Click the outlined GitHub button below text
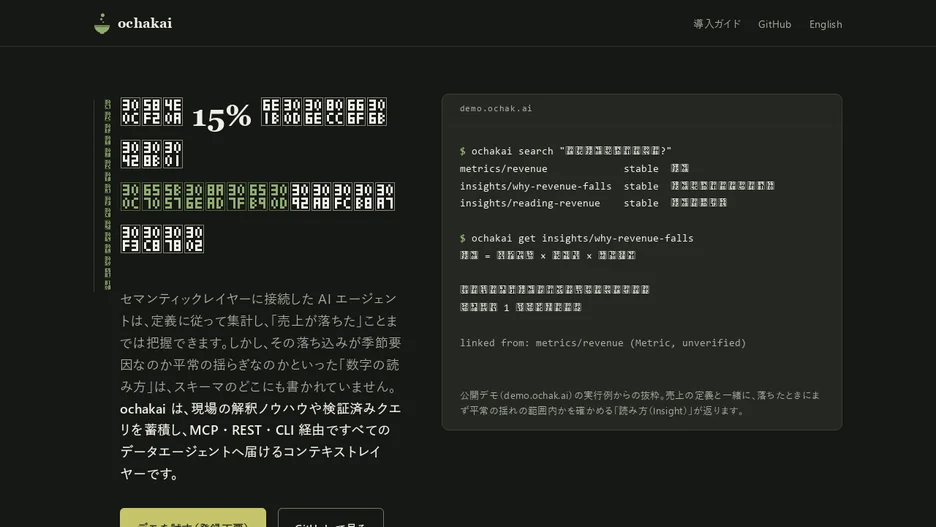The image size is (936, 527). click(331, 518)
